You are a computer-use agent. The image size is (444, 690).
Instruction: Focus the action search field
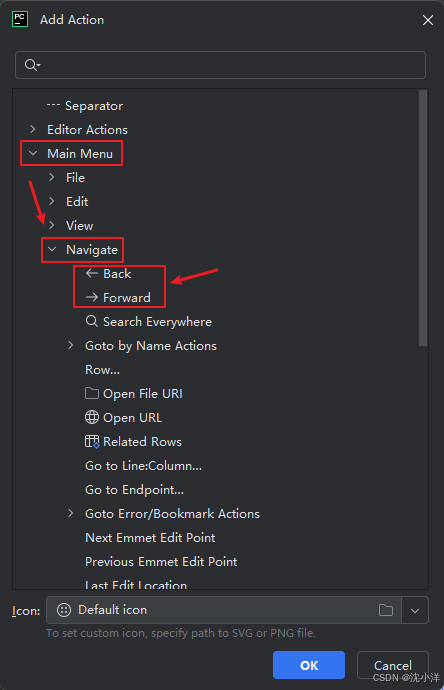coord(220,65)
